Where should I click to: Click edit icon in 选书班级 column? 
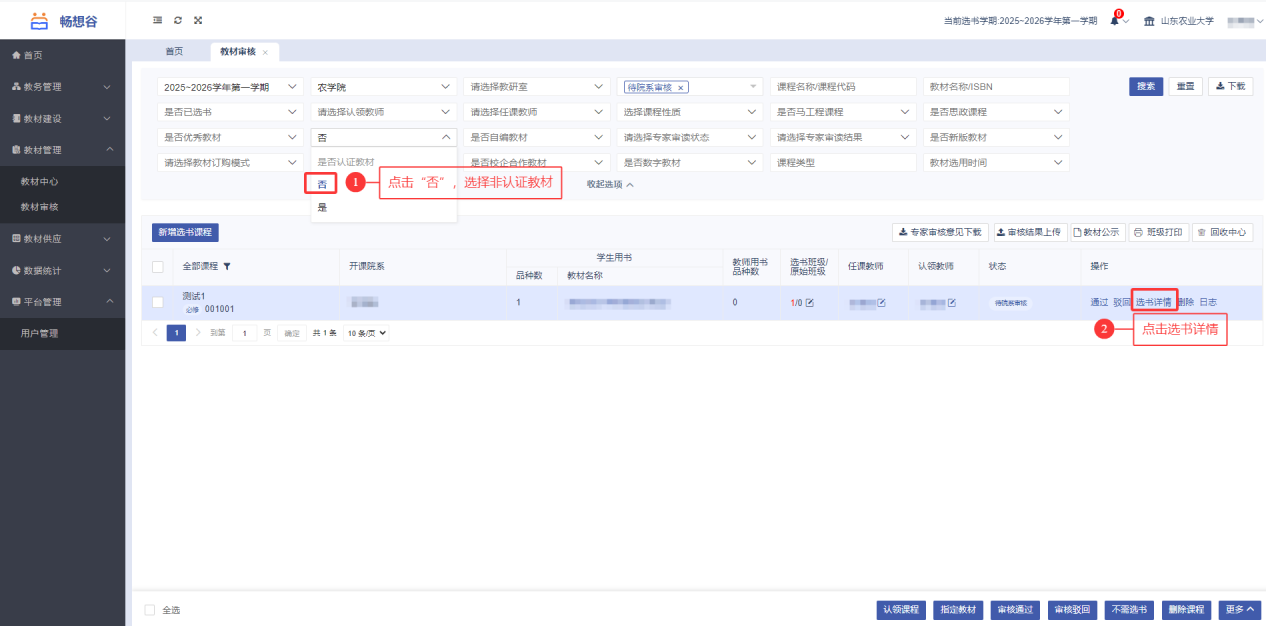point(810,302)
